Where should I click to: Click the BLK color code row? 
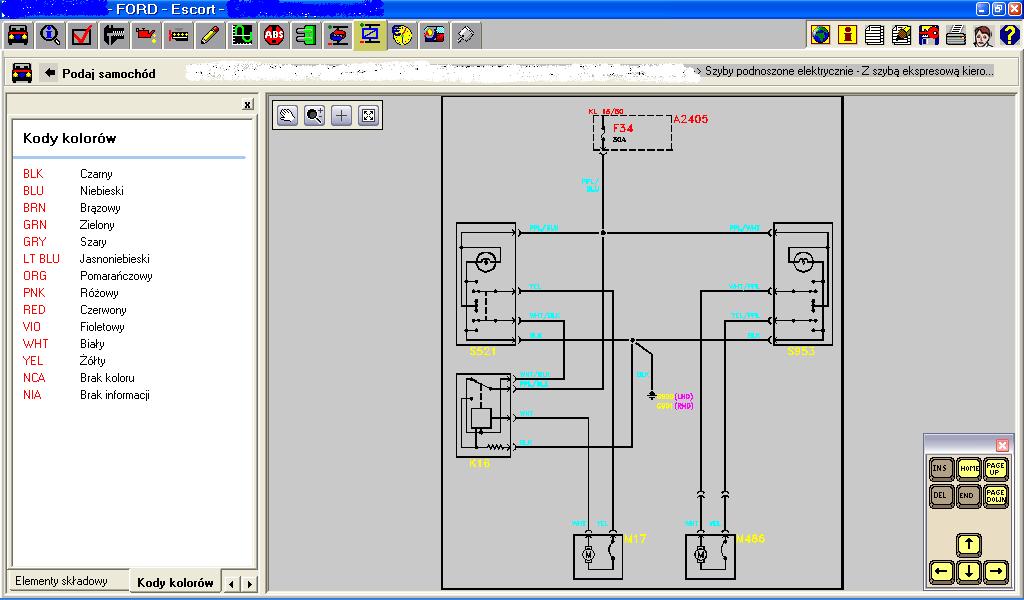[68, 174]
